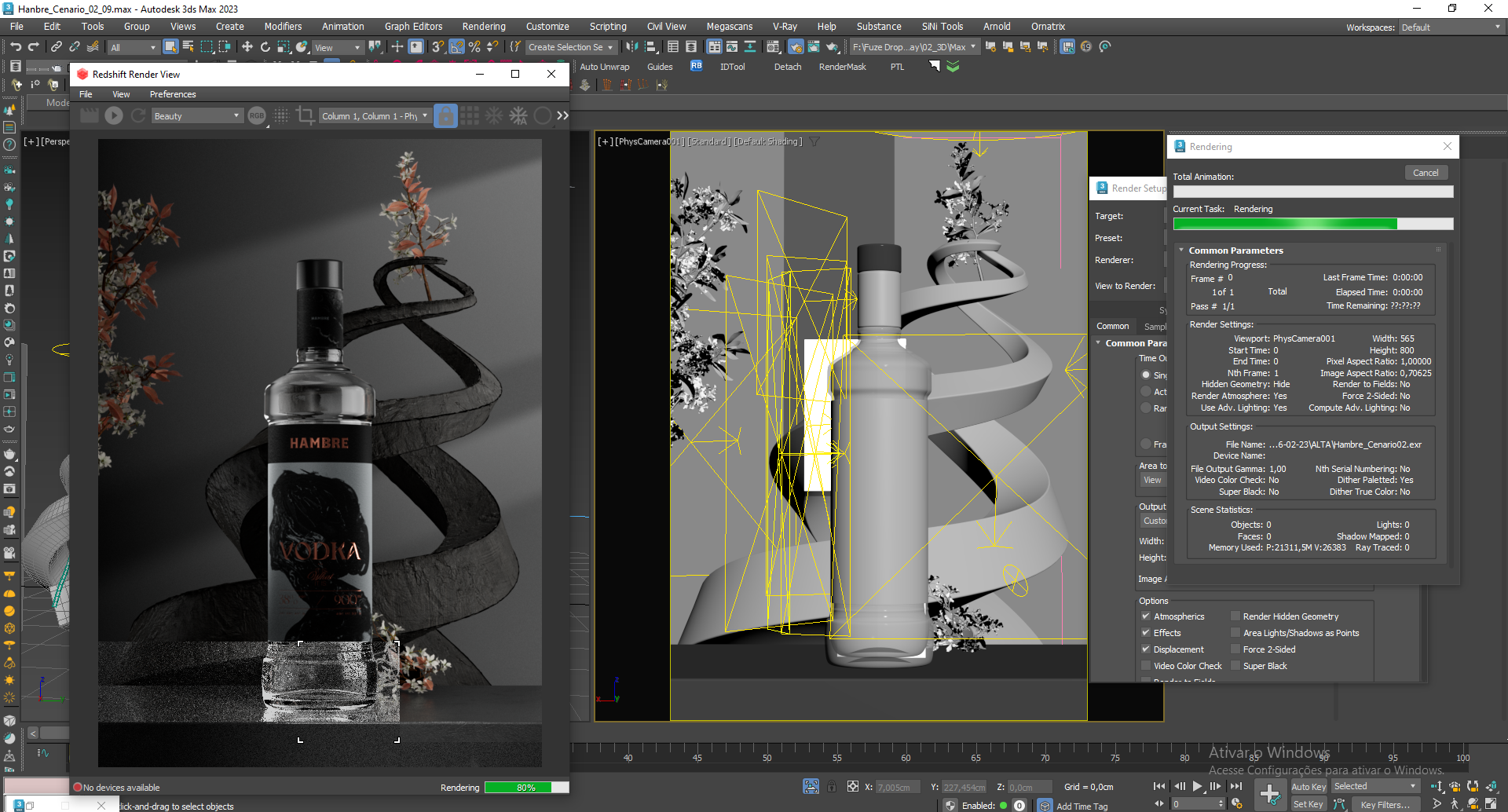
Task: Click the big Set Keys plus icon
Action: tap(1270, 795)
